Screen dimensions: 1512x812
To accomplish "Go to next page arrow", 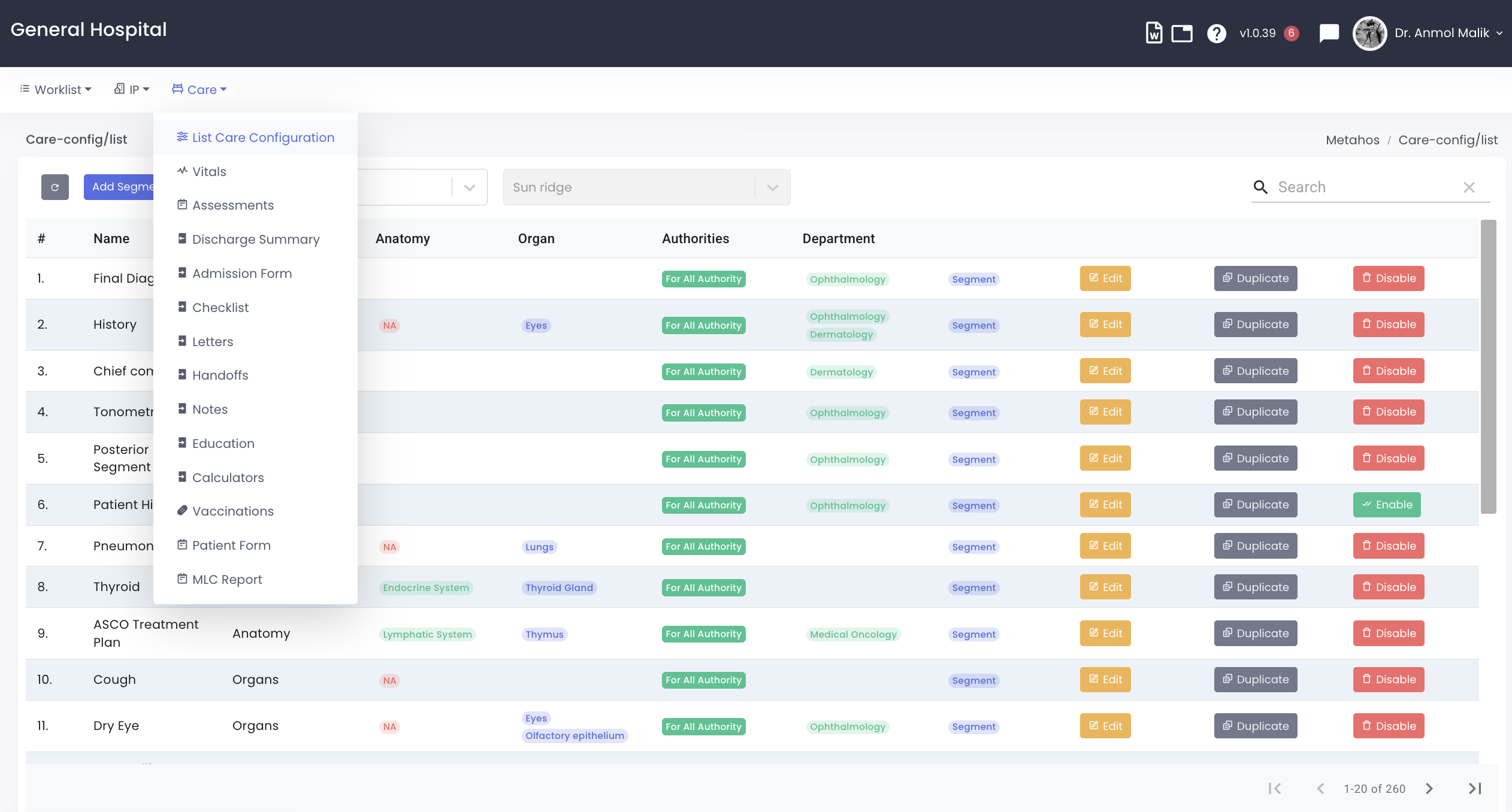I will [1429, 789].
